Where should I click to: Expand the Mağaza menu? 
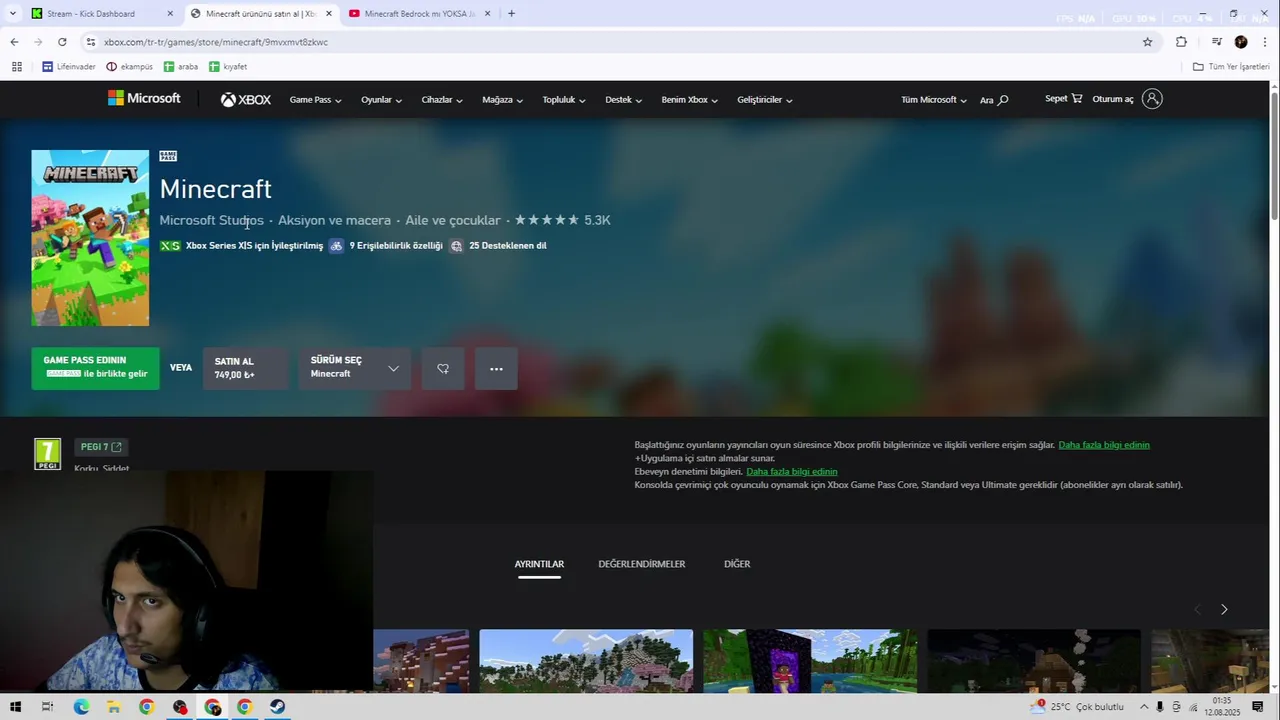coord(502,100)
